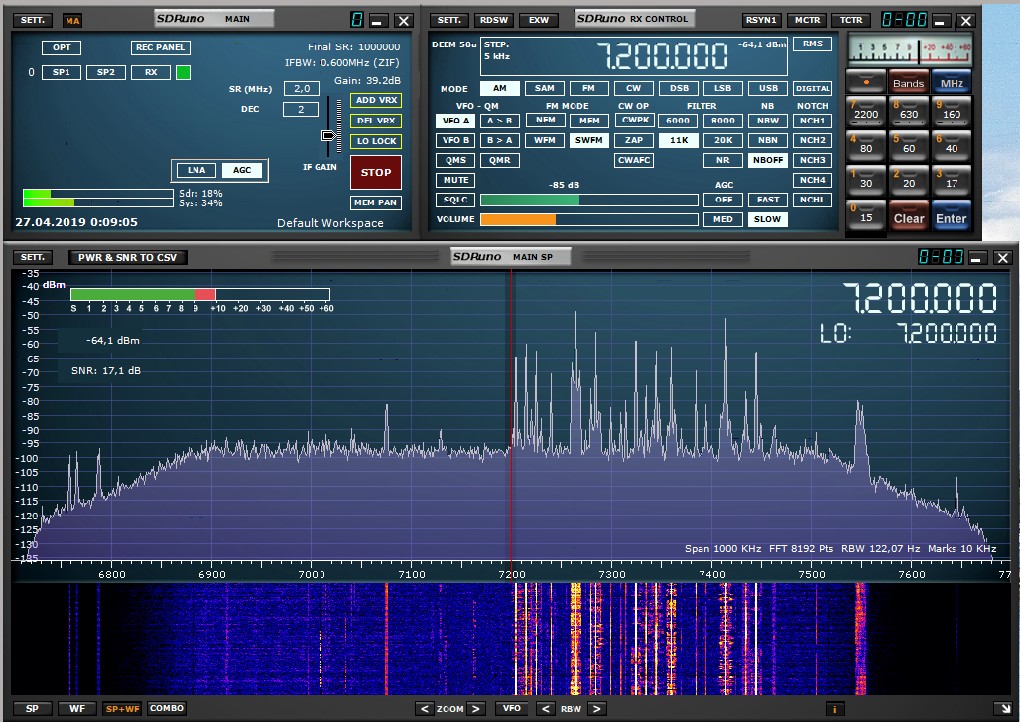The width and height of the screenshot is (1020, 722).
Task: Switch to USB mode
Action: [x=768, y=88]
